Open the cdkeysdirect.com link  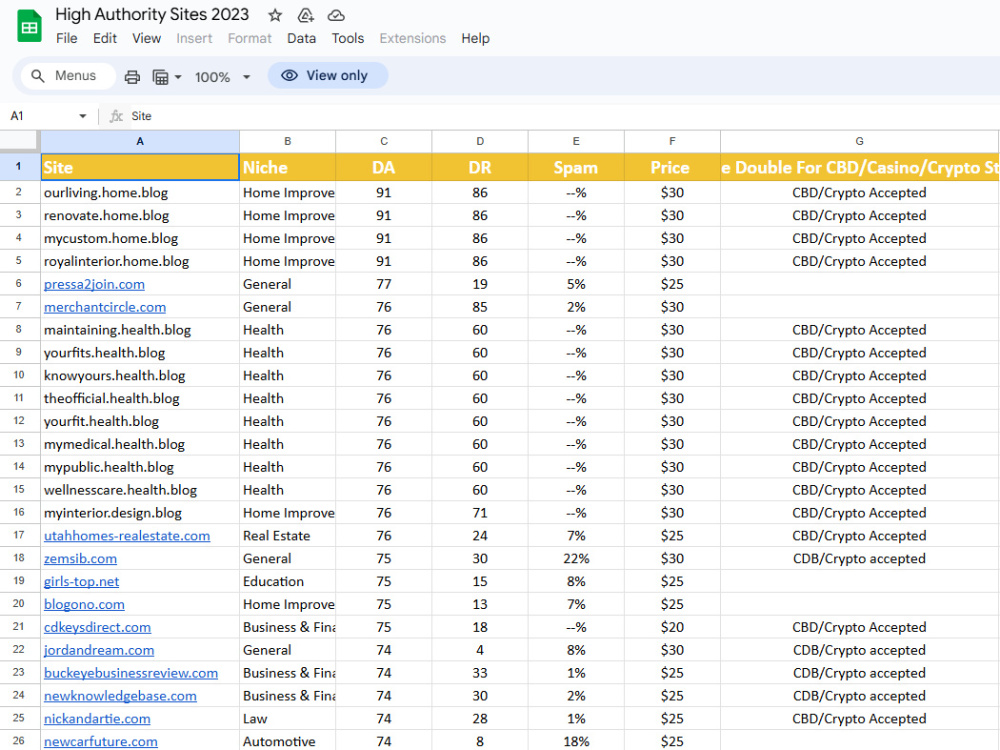(98, 628)
